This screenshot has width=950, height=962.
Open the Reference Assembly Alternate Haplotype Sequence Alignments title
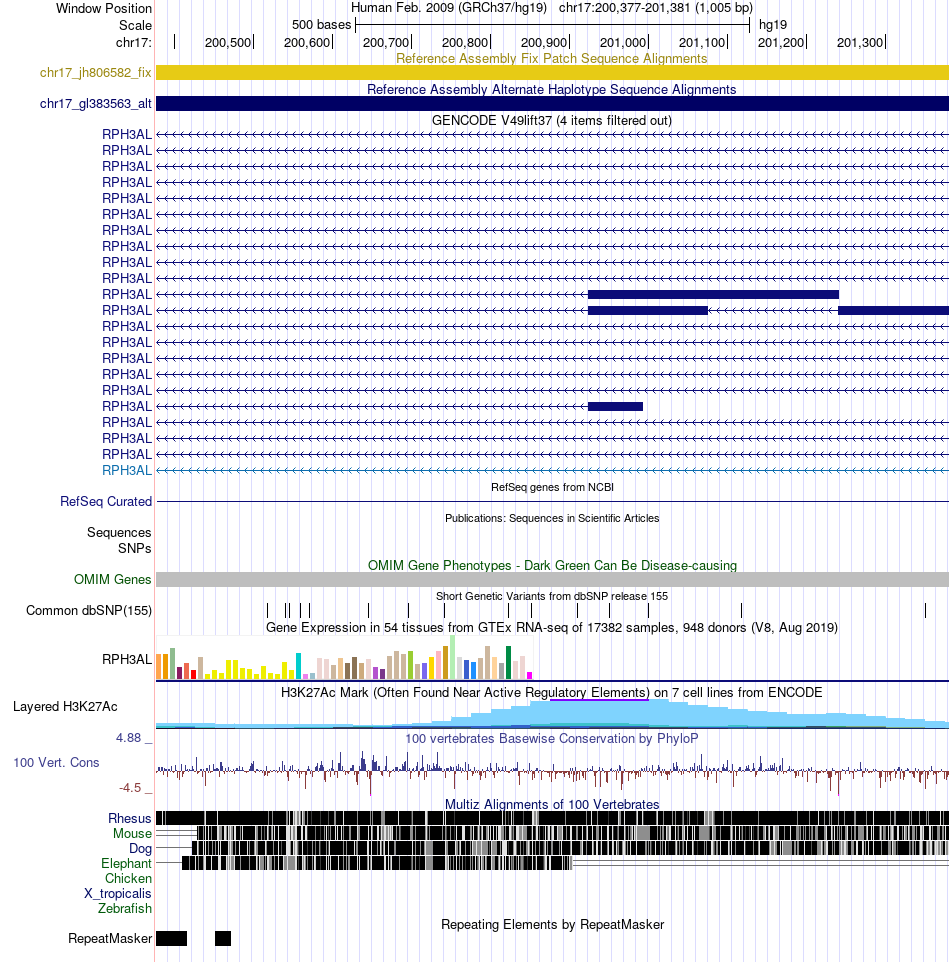coord(551,90)
